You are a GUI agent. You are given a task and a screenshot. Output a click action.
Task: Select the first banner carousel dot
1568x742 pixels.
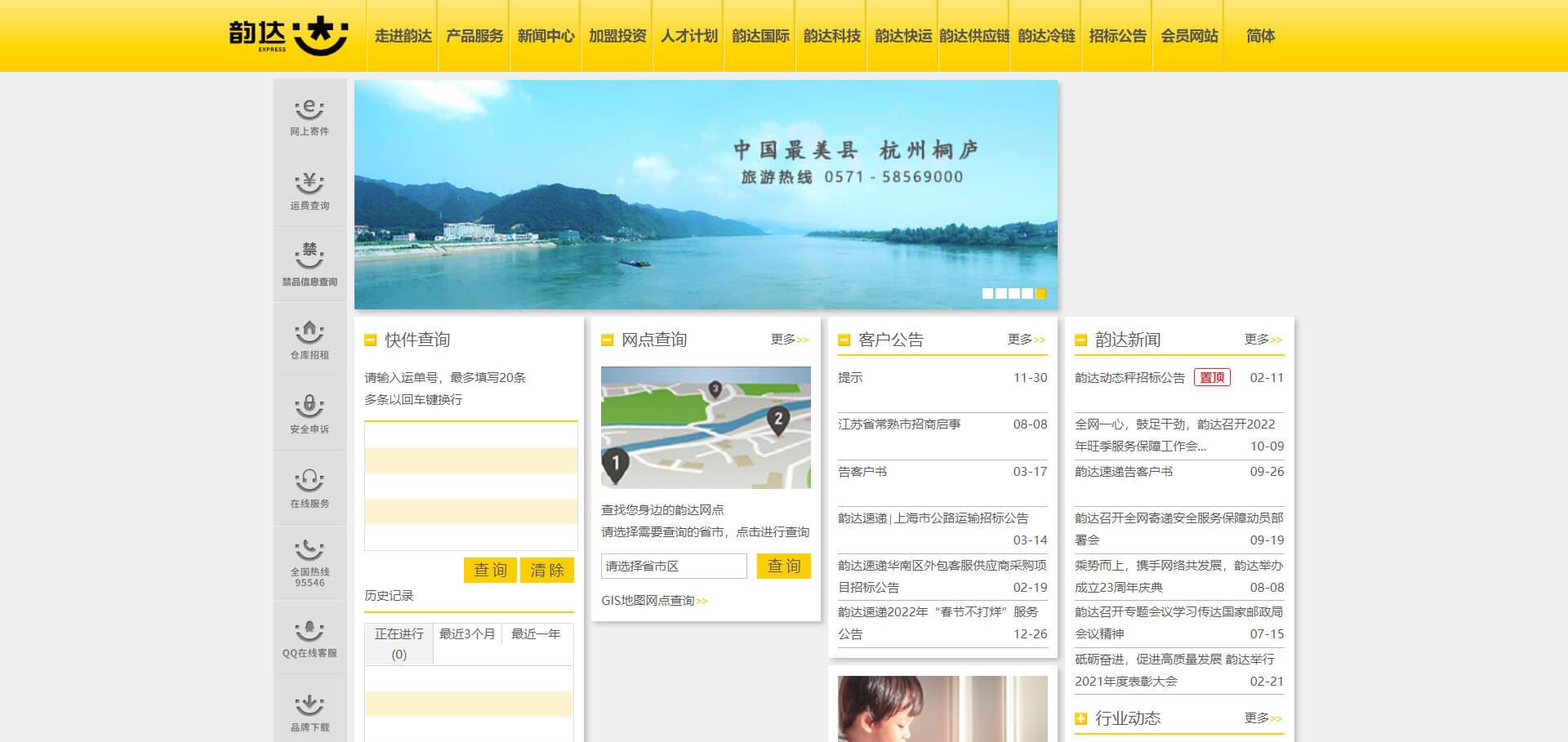click(987, 293)
